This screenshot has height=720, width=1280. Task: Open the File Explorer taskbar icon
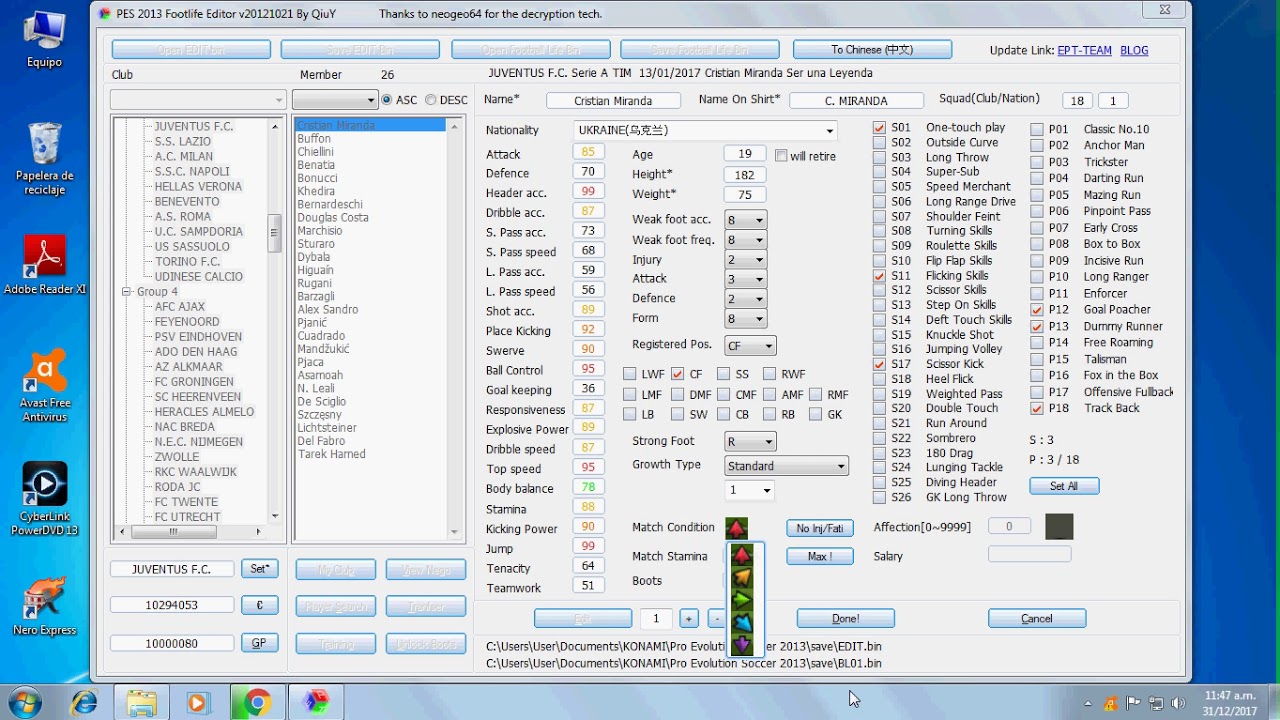click(x=141, y=703)
